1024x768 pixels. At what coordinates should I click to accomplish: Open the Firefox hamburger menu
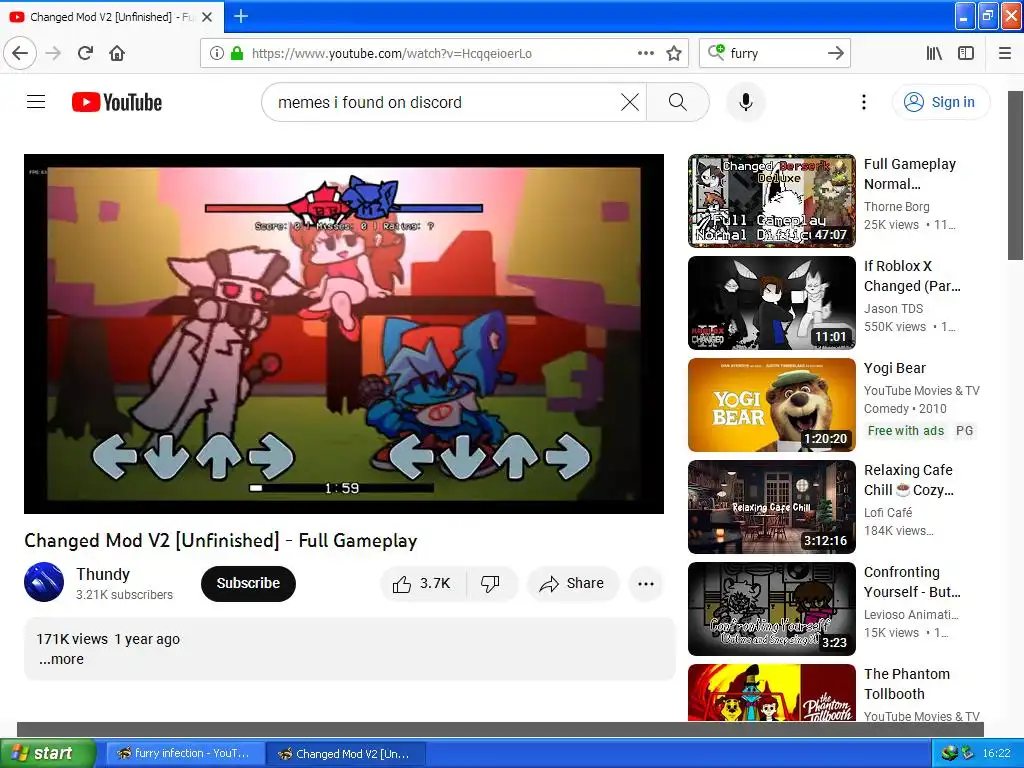tap(1004, 53)
